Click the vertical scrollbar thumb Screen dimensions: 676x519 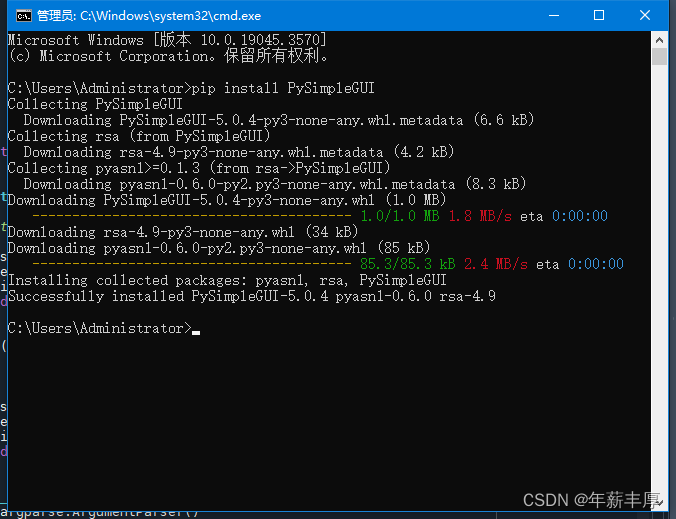pos(659,56)
